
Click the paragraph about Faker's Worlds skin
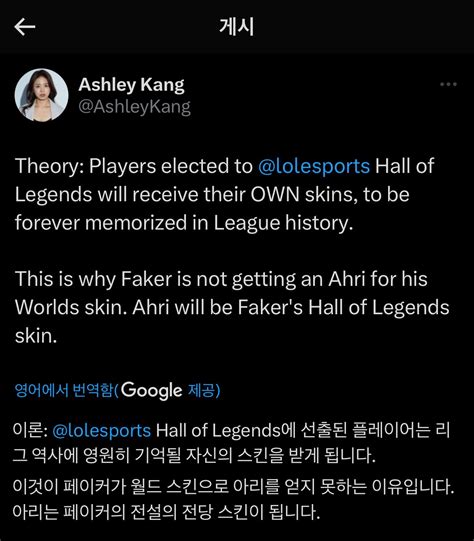click(x=232, y=307)
